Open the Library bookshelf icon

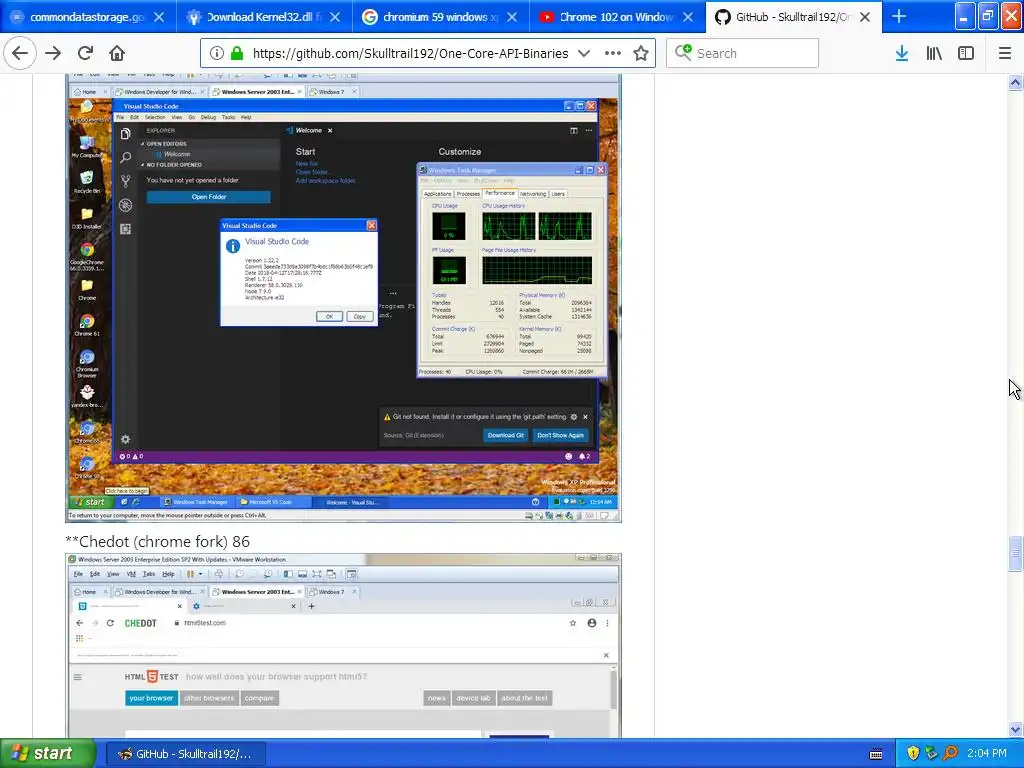click(x=934, y=54)
